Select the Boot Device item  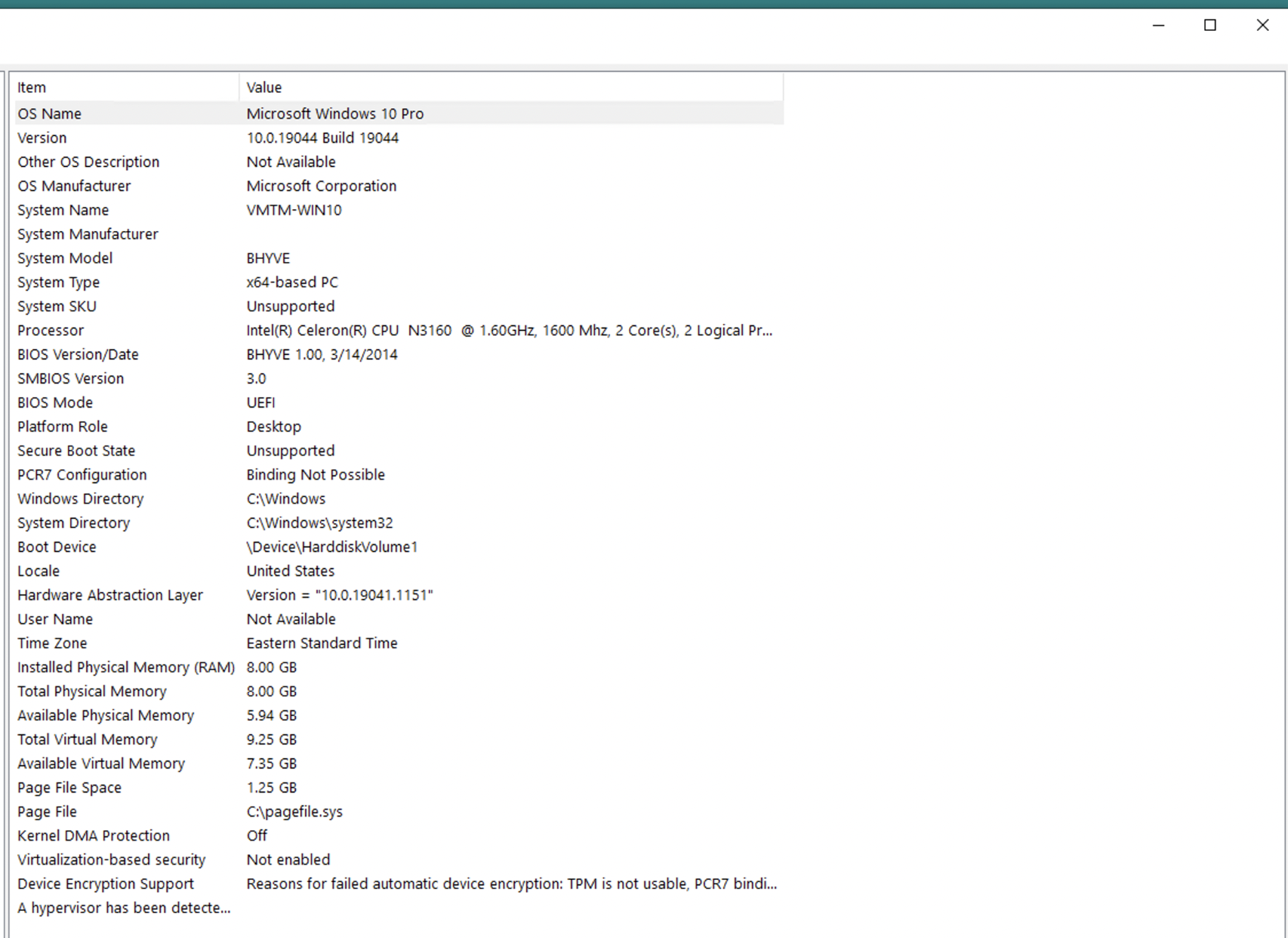tap(57, 548)
